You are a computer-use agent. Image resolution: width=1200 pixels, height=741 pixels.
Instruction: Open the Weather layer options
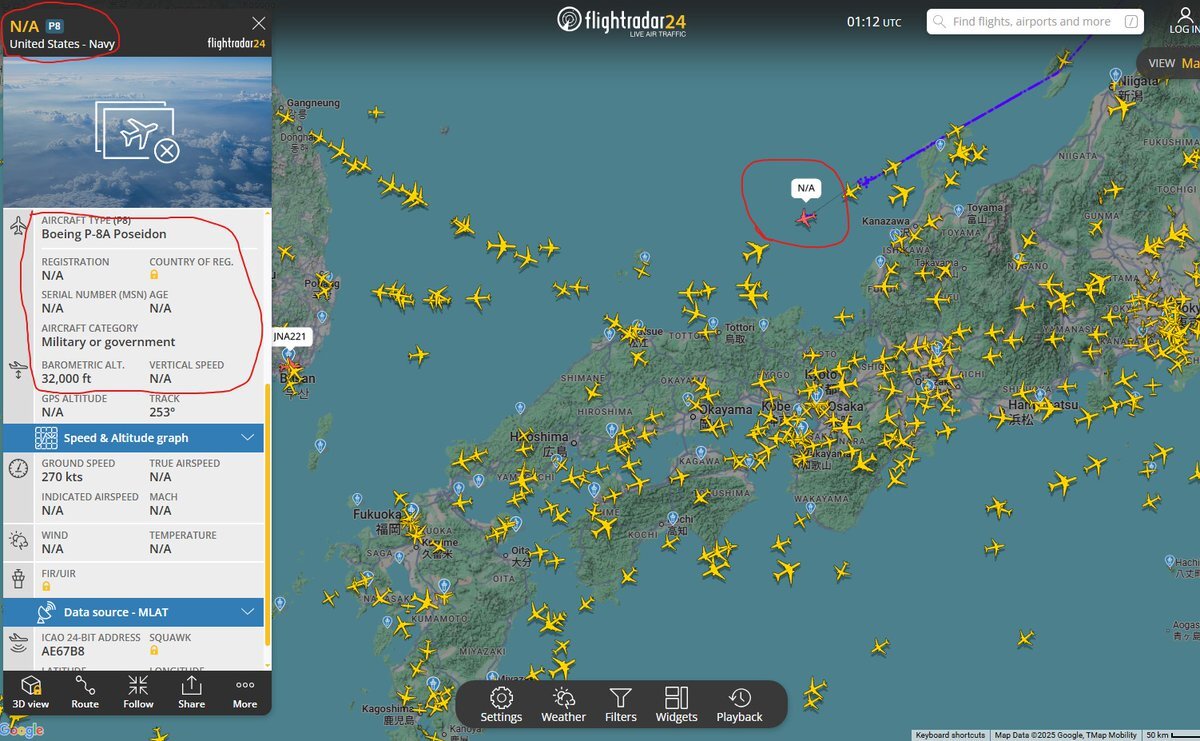564,704
